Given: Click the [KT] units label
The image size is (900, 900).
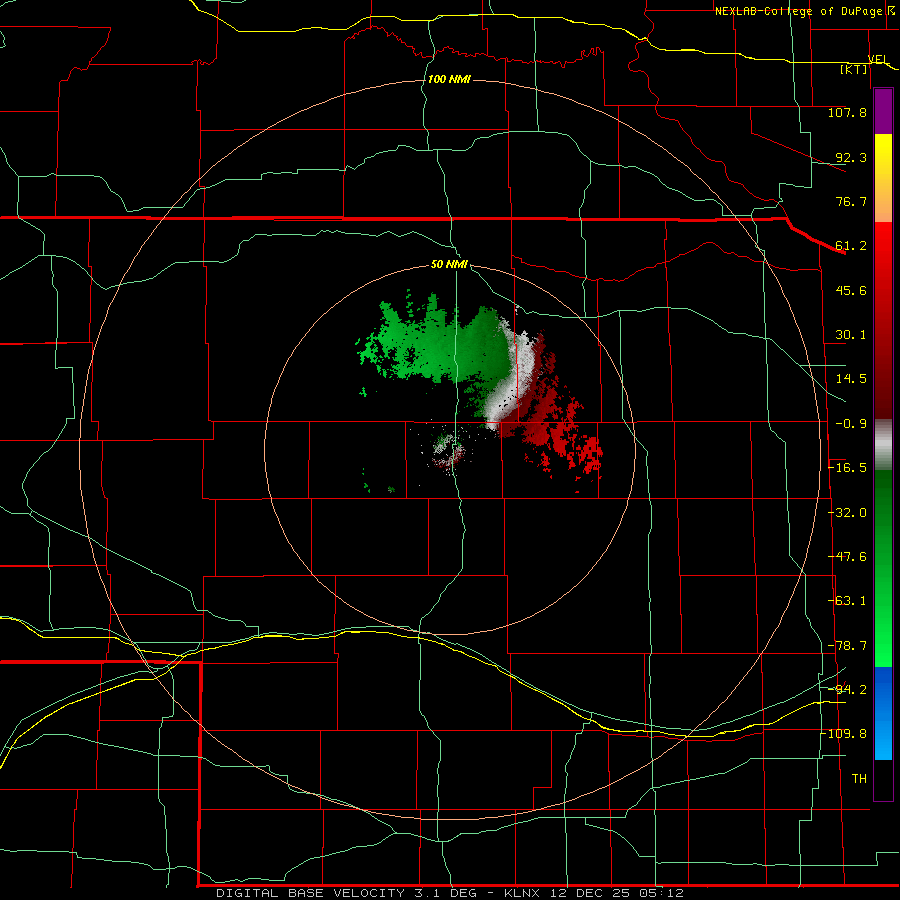Looking at the screenshot, I should [x=854, y=69].
